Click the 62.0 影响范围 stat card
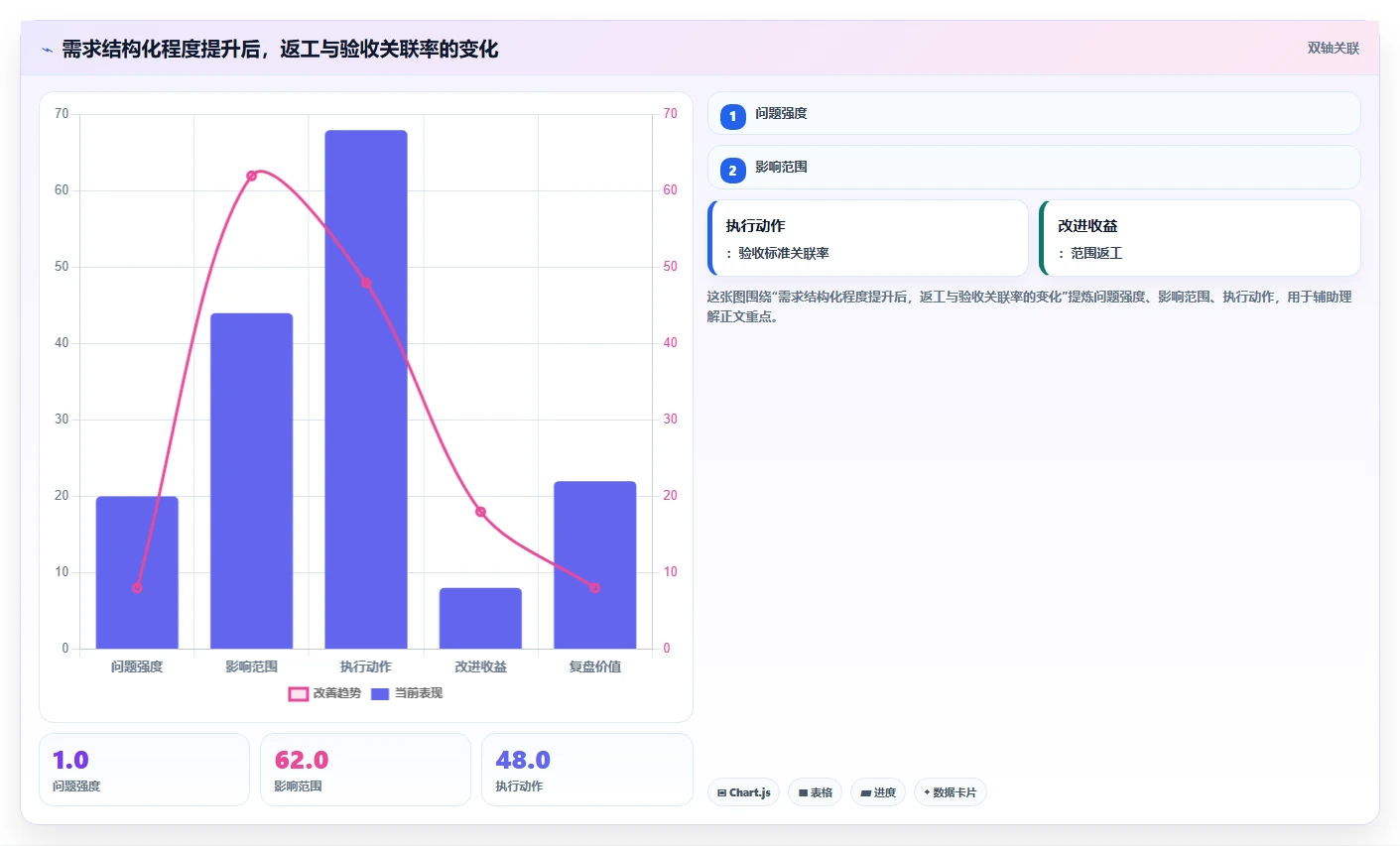The width and height of the screenshot is (1400, 846). click(x=365, y=770)
